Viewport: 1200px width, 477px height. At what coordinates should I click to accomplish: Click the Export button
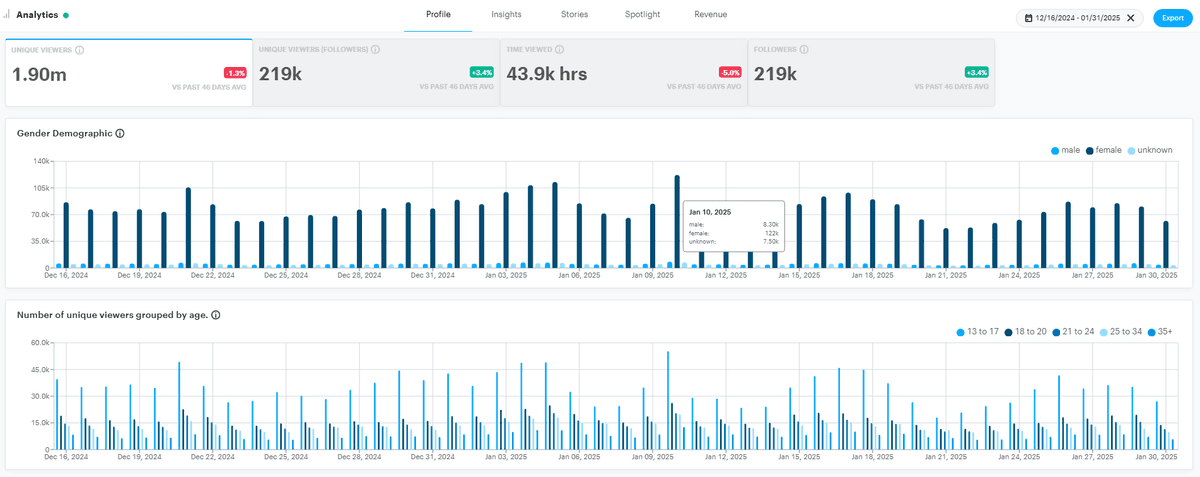pos(1172,18)
